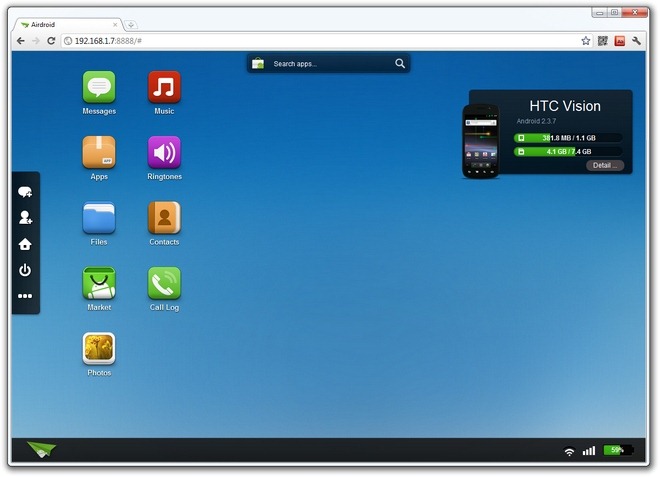
Task: Click the home sidebar icon
Action: pos(25,244)
